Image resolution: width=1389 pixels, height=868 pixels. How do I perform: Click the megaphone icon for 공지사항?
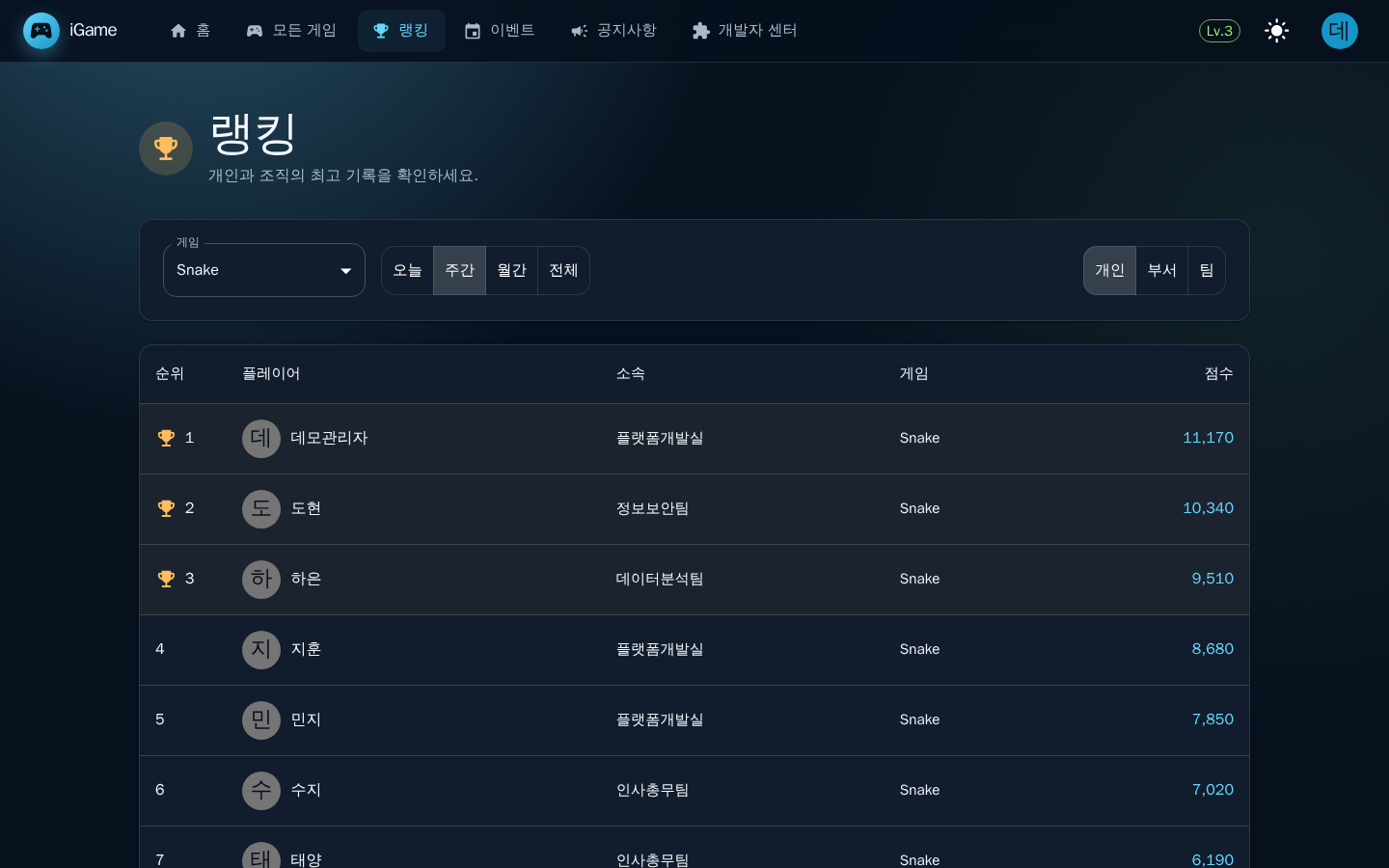579,31
